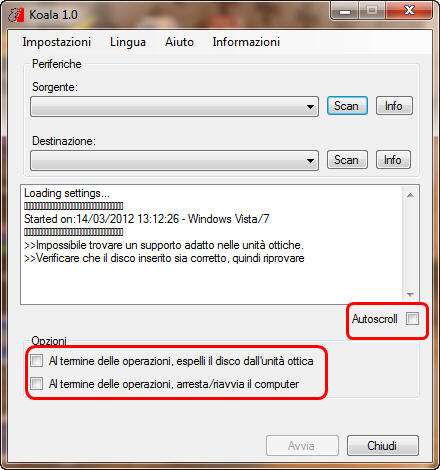Click Info button for Destinazione
Screen dimensions: 440x470
[x=393, y=160]
